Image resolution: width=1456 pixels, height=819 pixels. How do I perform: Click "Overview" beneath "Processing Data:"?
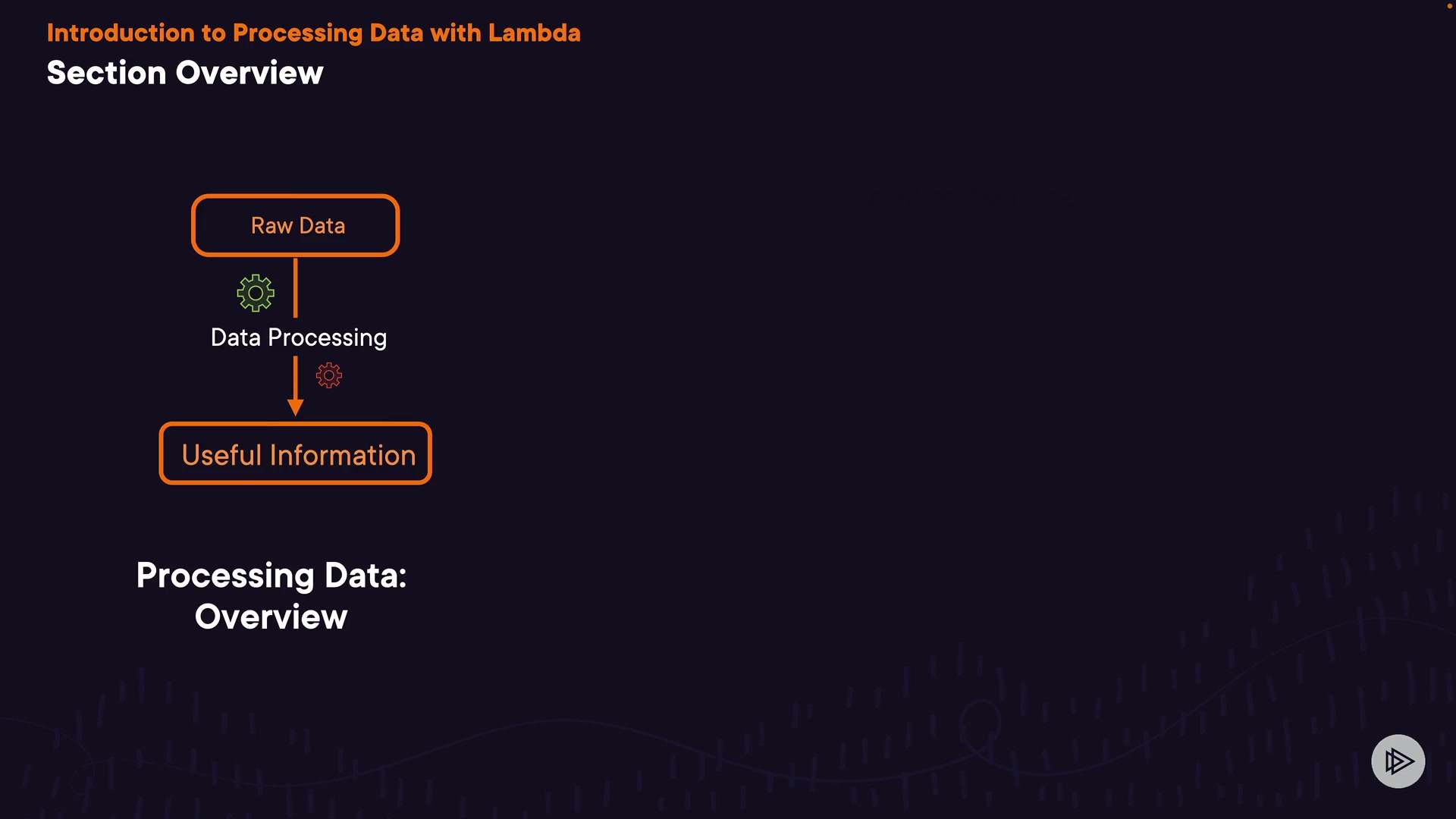click(x=271, y=617)
